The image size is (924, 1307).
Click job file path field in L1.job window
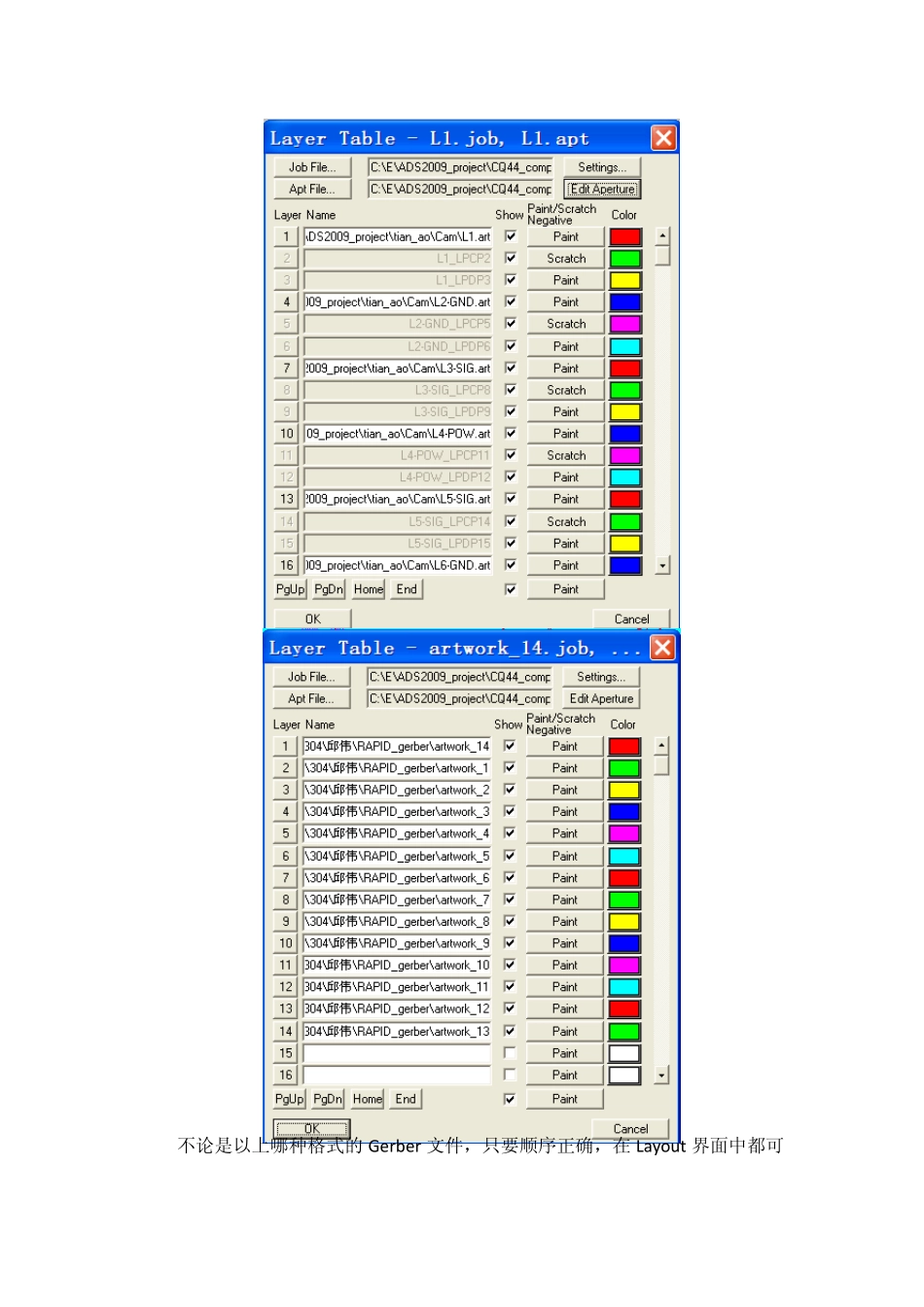(460, 167)
